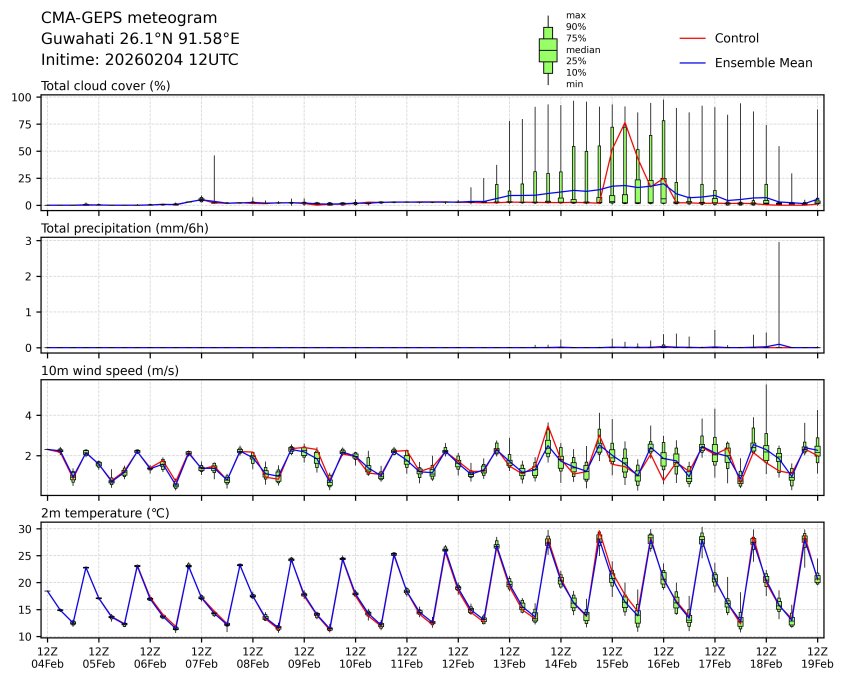845x681 pixels.
Task: Select the Control legend label
Action: click(x=737, y=39)
